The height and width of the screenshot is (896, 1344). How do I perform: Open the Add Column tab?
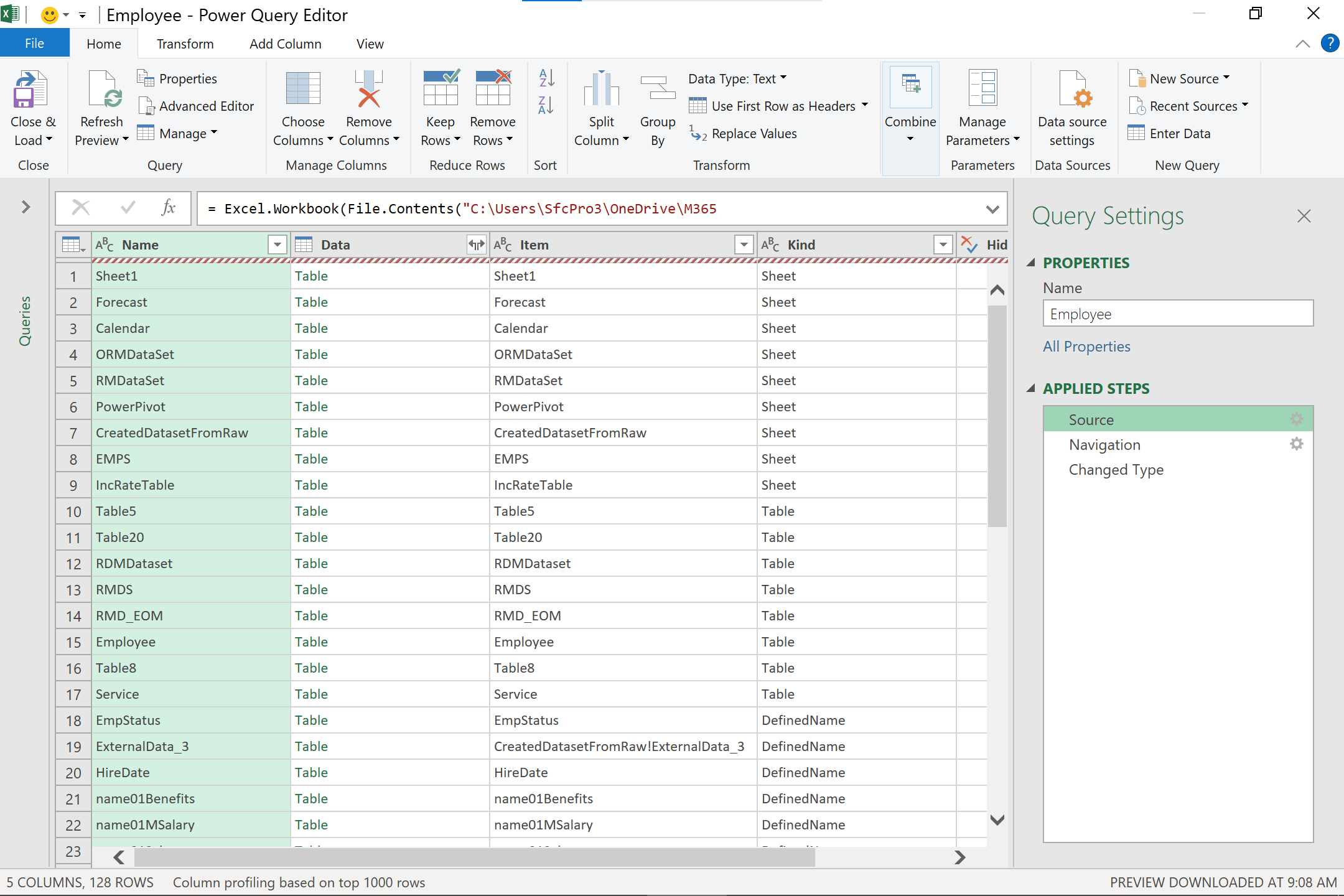(x=285, y=44)
